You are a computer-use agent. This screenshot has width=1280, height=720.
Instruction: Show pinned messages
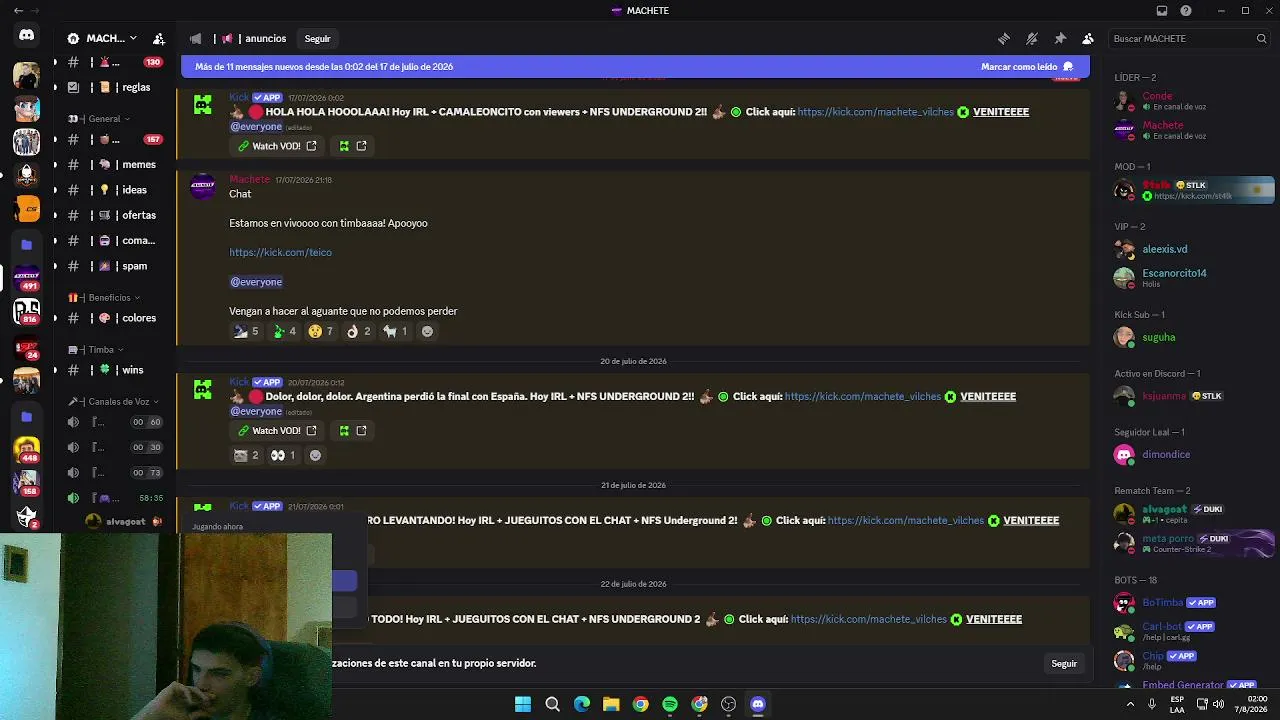[1060, 39]
